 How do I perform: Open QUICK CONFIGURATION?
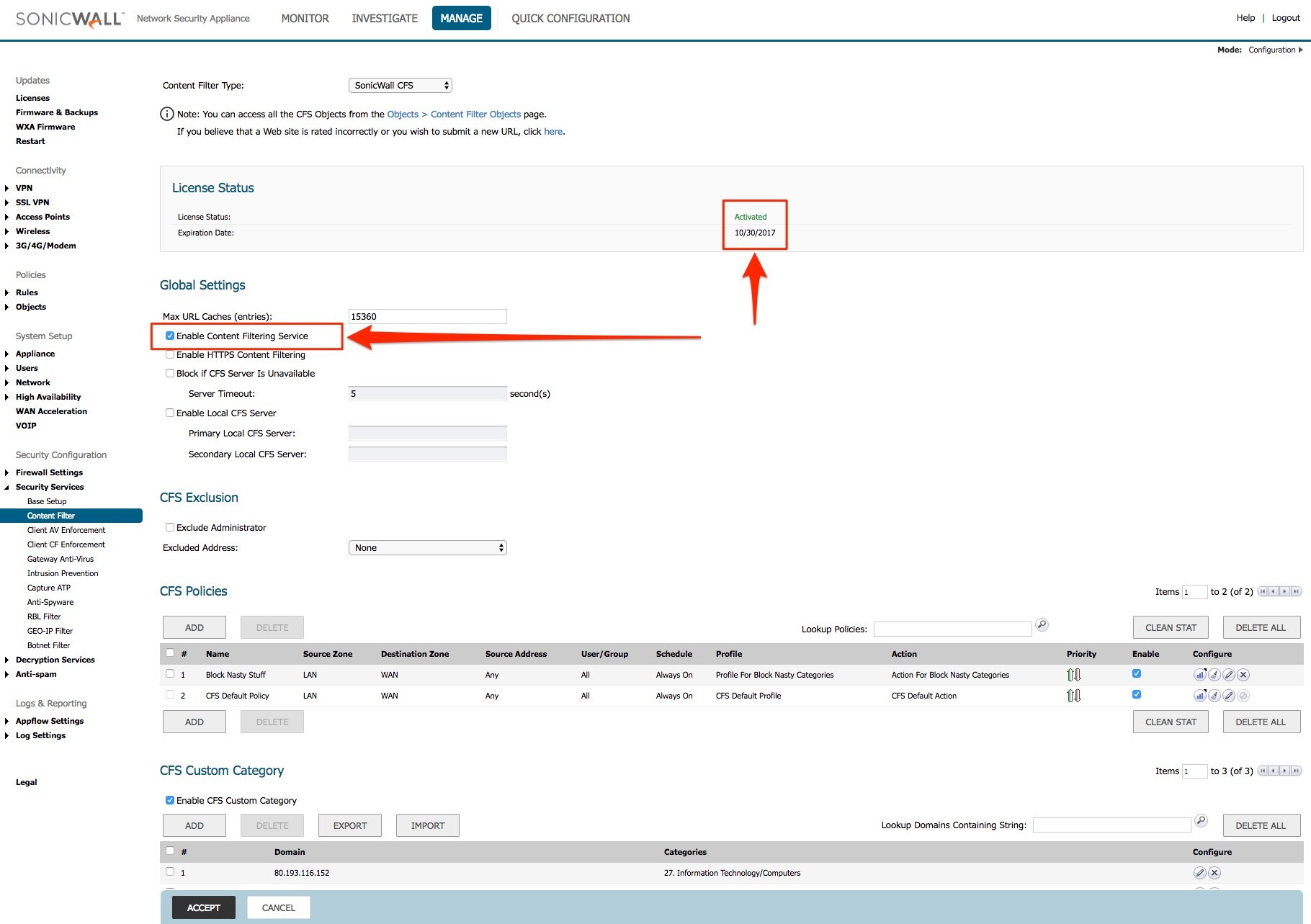tap(571, 18)
